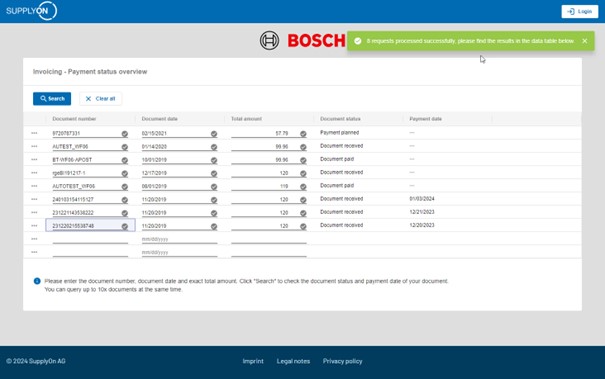Click the check icon beside document 231221143538222
The width and height of the screenshot is (605, 379).
pyautogui.click(x=125, y=213)
